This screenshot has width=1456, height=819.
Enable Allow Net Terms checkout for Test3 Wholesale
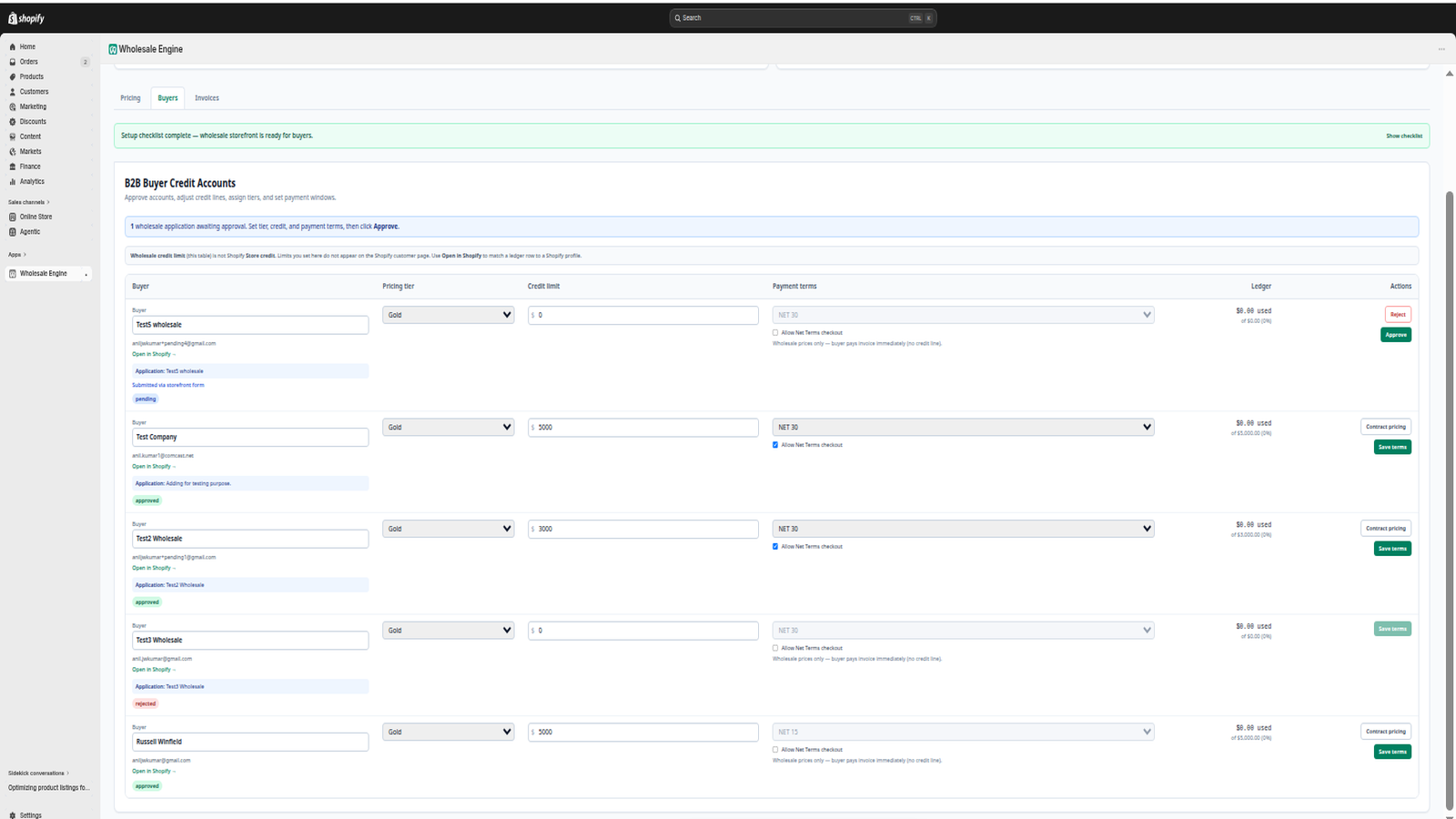(x=775, y=648)
